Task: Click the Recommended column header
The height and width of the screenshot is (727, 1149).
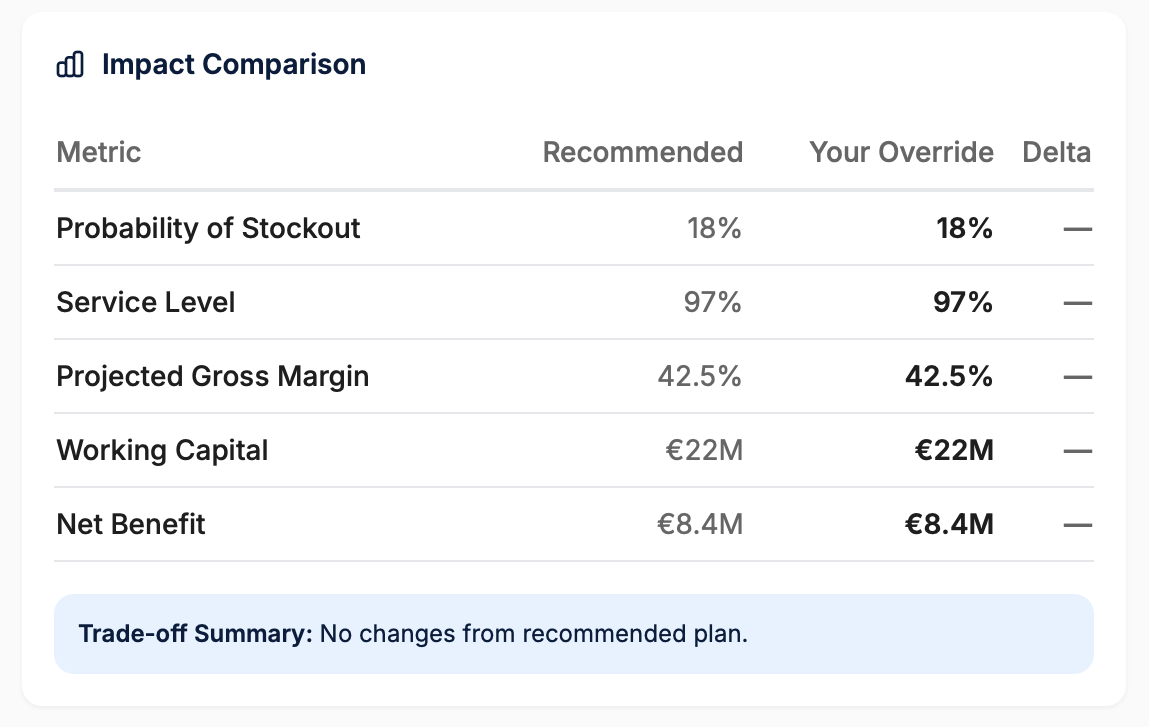Action: pos(642,152)
